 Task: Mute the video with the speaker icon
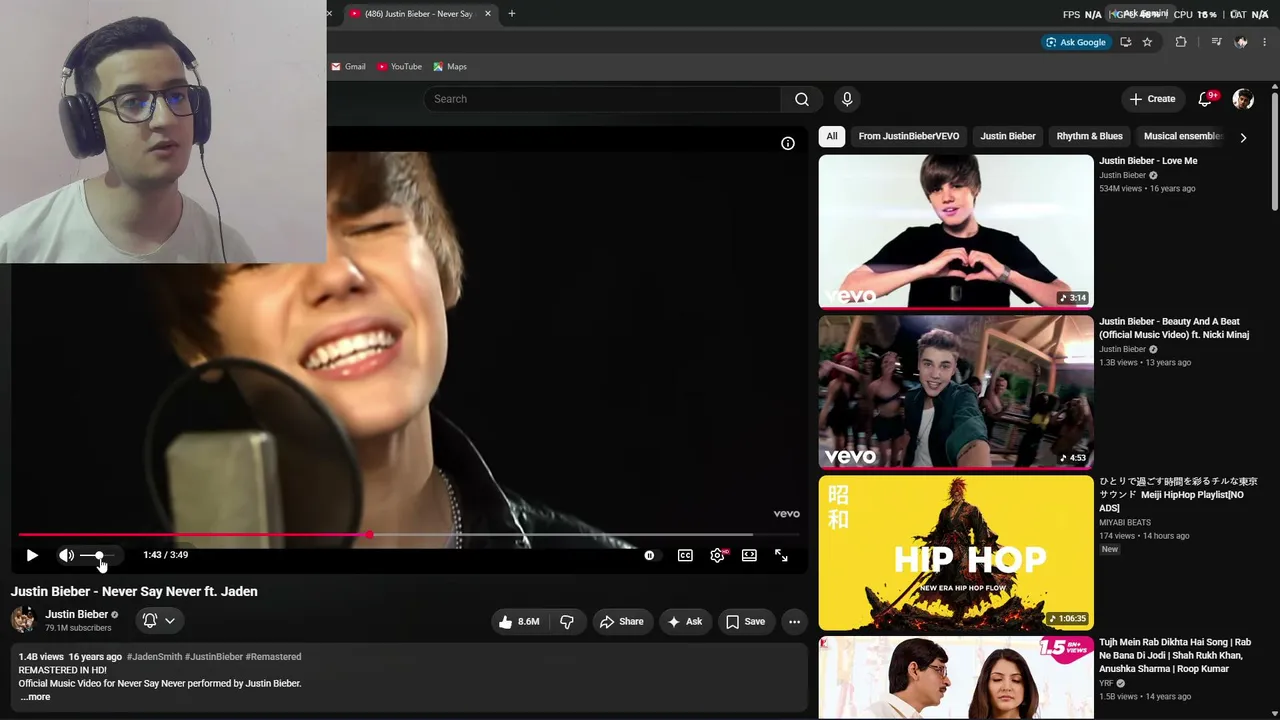(66, 555)
